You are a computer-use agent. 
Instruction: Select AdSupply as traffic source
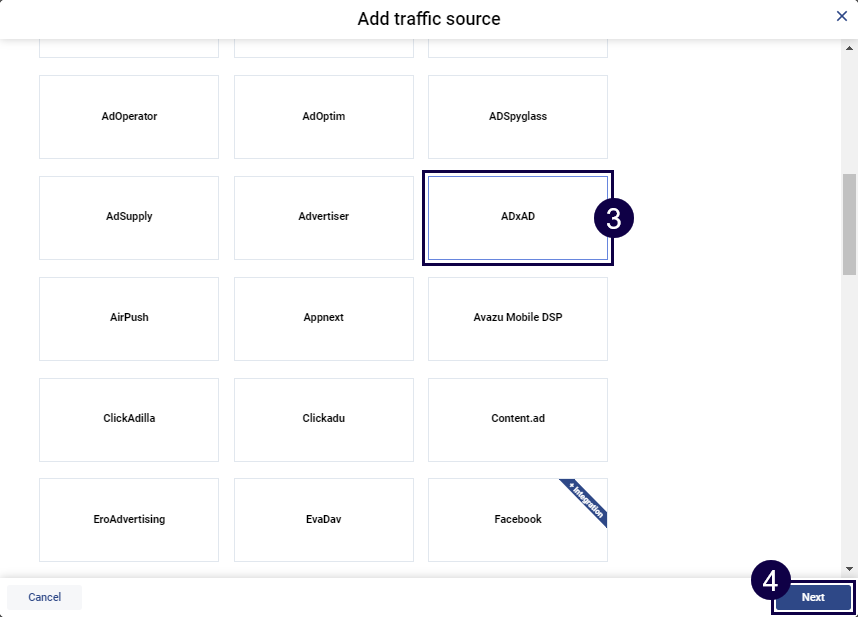point(129,217)
